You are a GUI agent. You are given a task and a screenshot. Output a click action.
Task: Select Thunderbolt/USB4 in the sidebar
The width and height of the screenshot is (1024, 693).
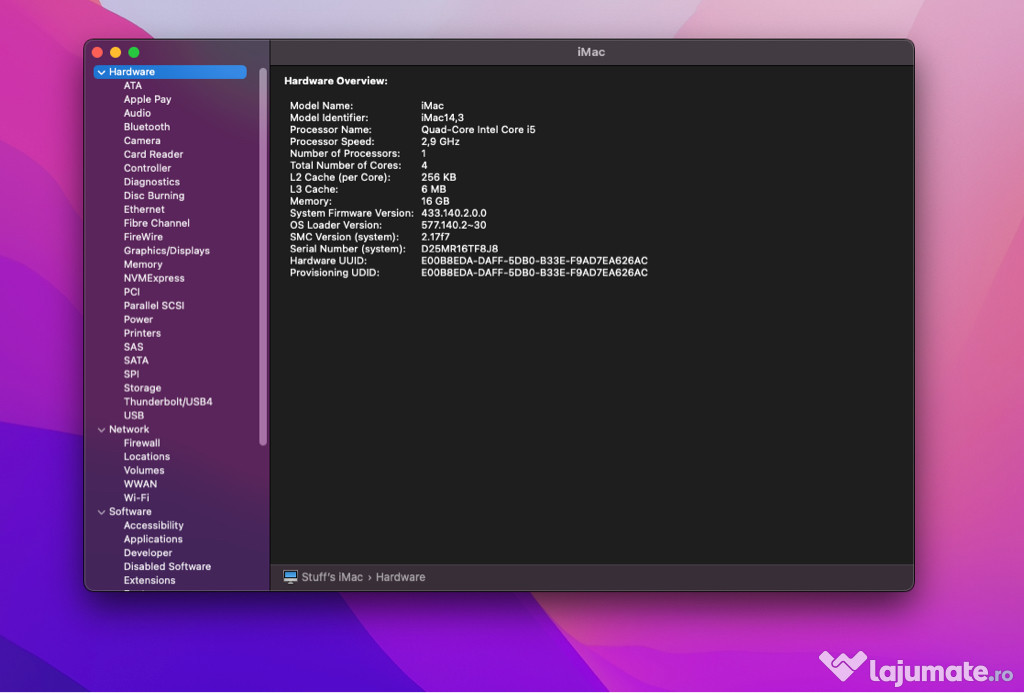tap(168, 402)
